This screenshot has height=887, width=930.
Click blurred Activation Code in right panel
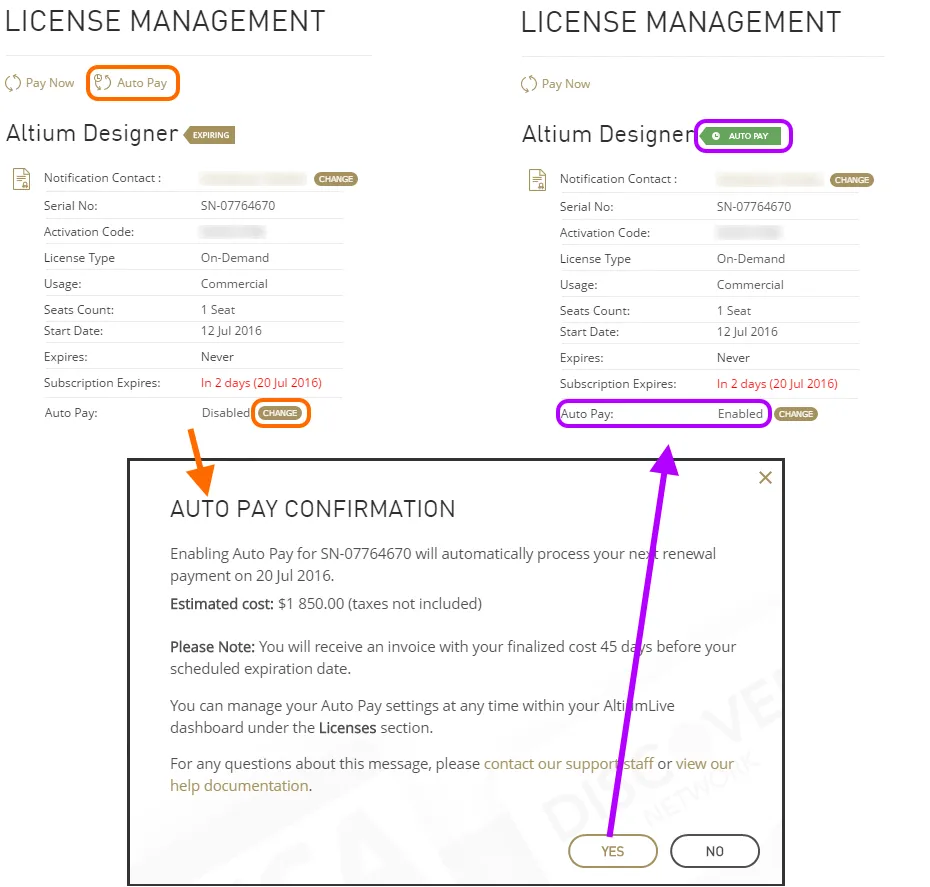[749, 233]
